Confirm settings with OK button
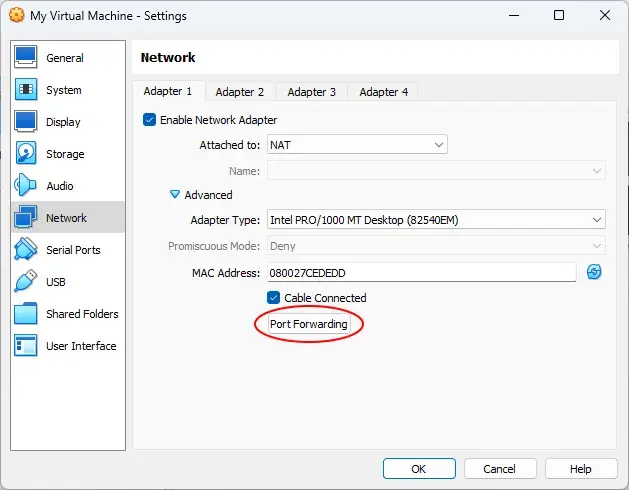Image resolution: width=629 pixels, height=490 pixels. tap(419, 469)
